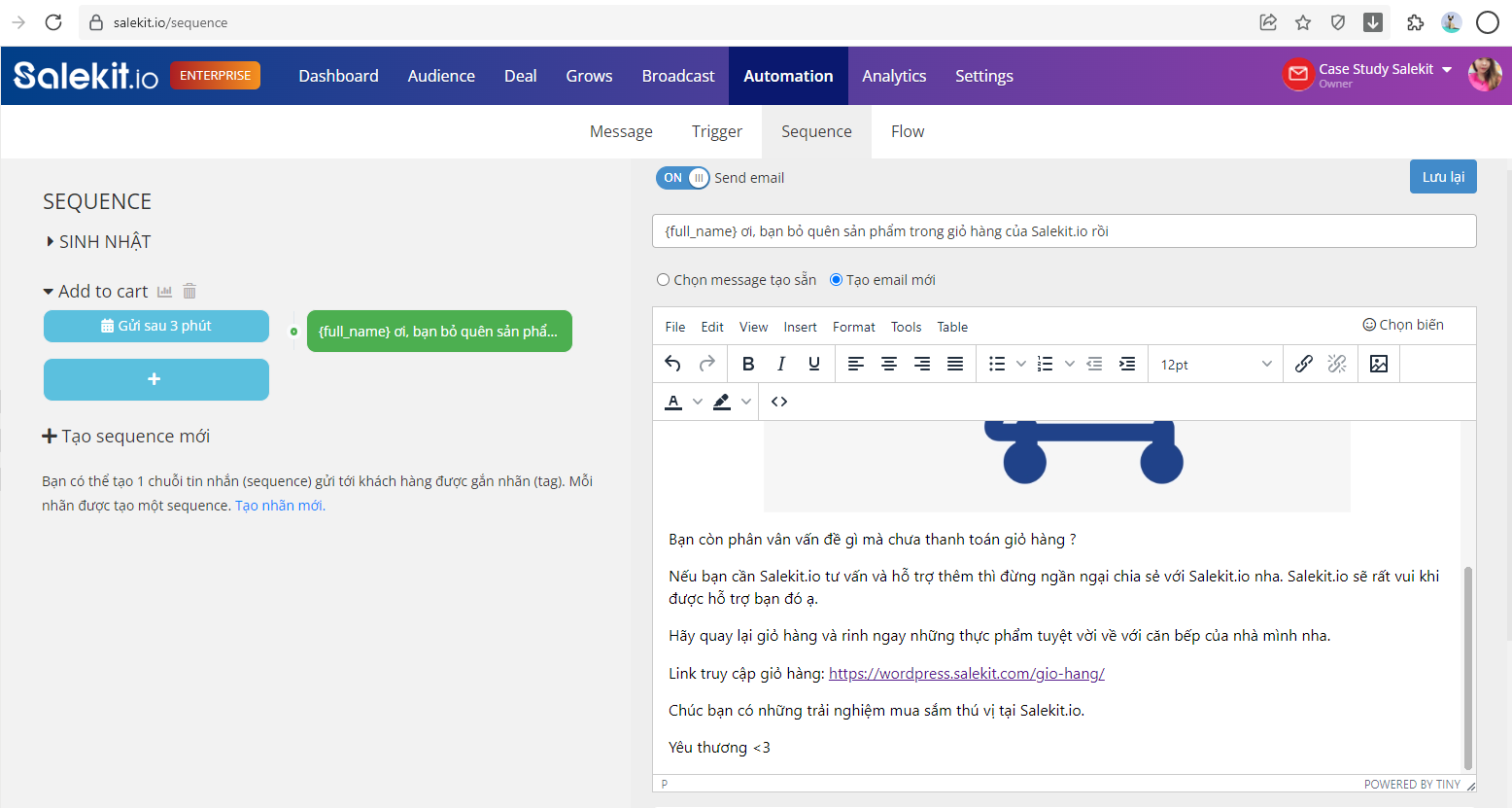The width and height of the screenshot is (1512, 808).
Task: Switch to the Trigger tab
Action: coord(717,131)
